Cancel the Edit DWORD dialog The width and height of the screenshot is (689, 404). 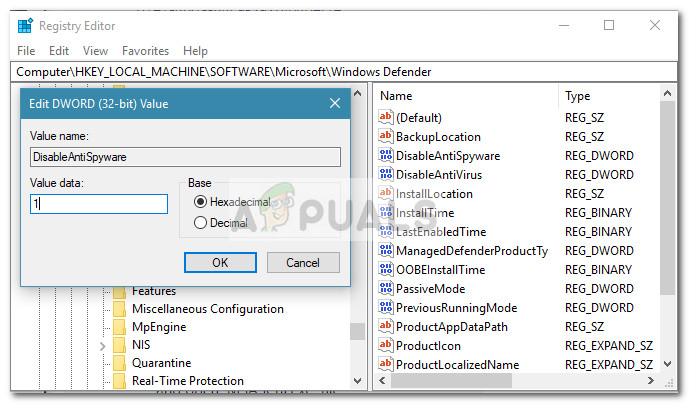(x=303, y=262)
